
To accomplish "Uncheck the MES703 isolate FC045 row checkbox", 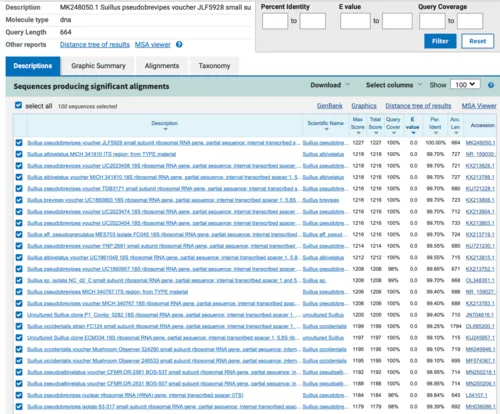I will 19,235.
